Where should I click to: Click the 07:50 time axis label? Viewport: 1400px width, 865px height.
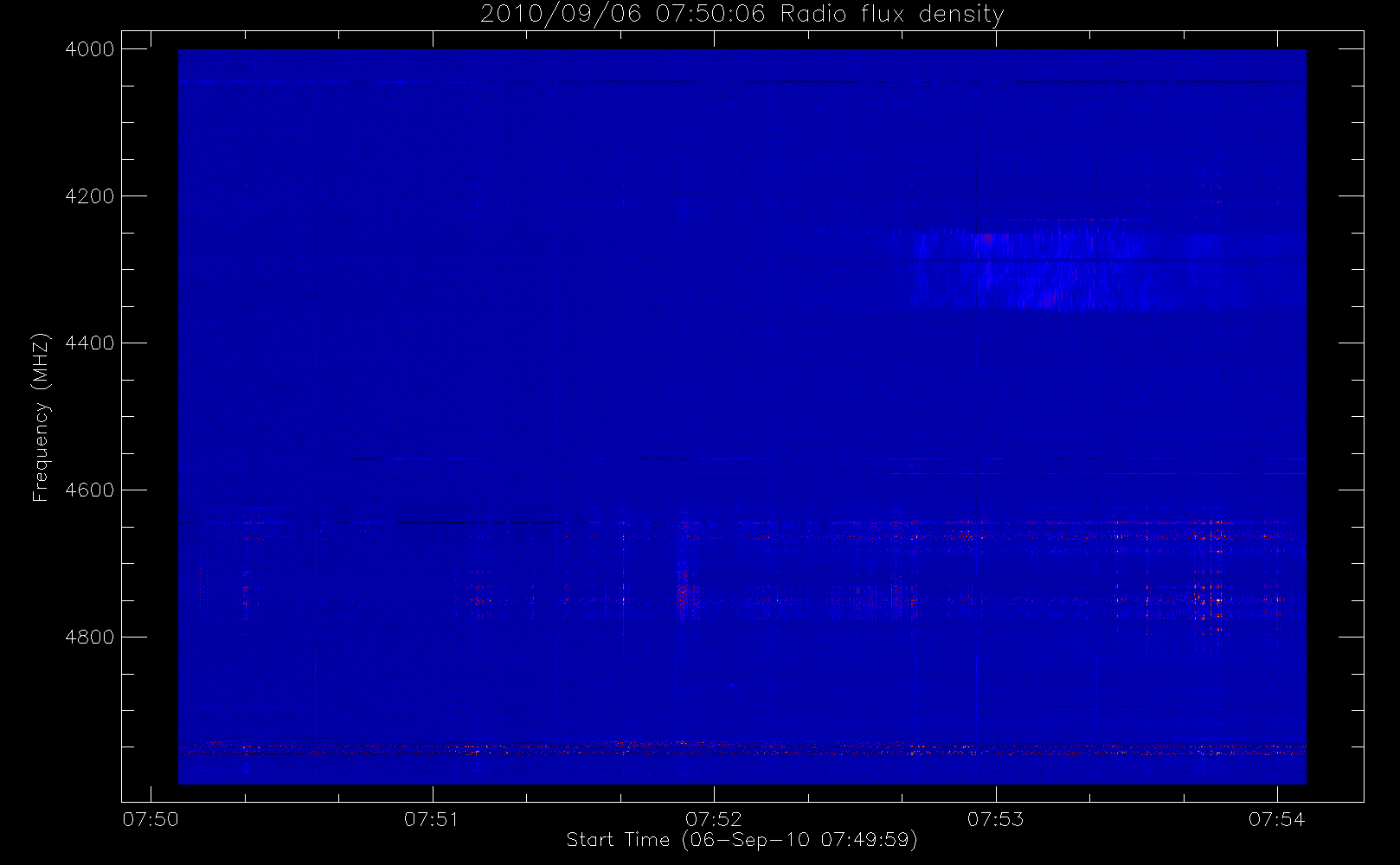coord(151,819)
